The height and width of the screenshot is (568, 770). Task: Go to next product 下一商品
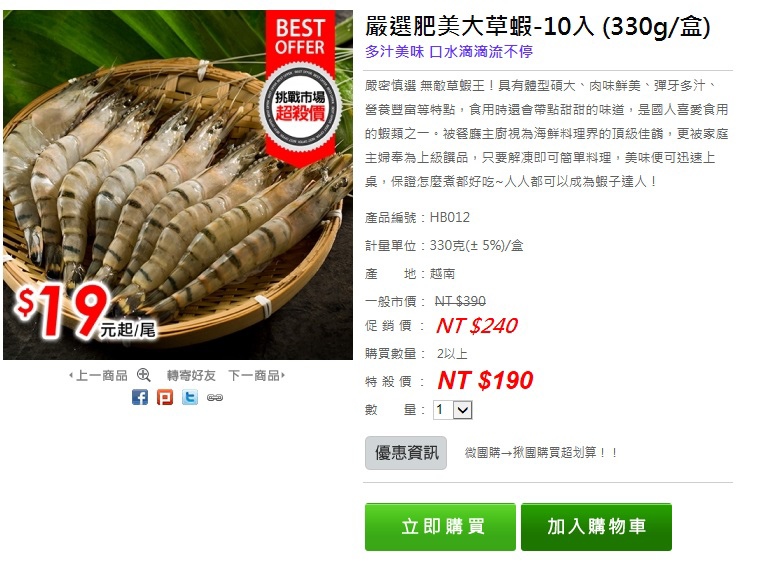coord(256,376)
